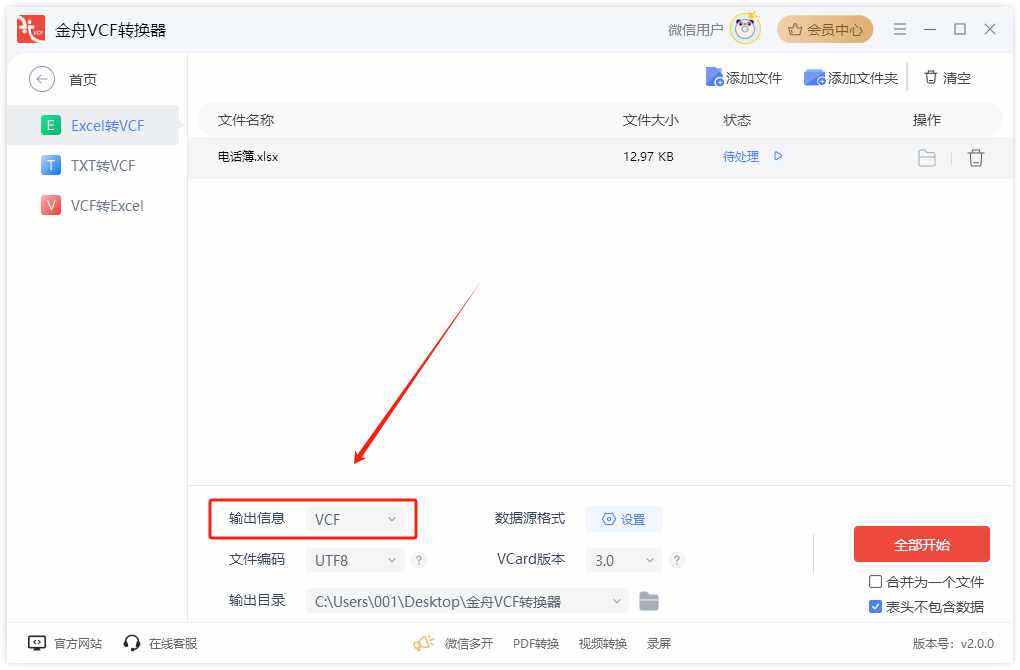Maximize the converter window
The image size is (1020, 670).
960,29
